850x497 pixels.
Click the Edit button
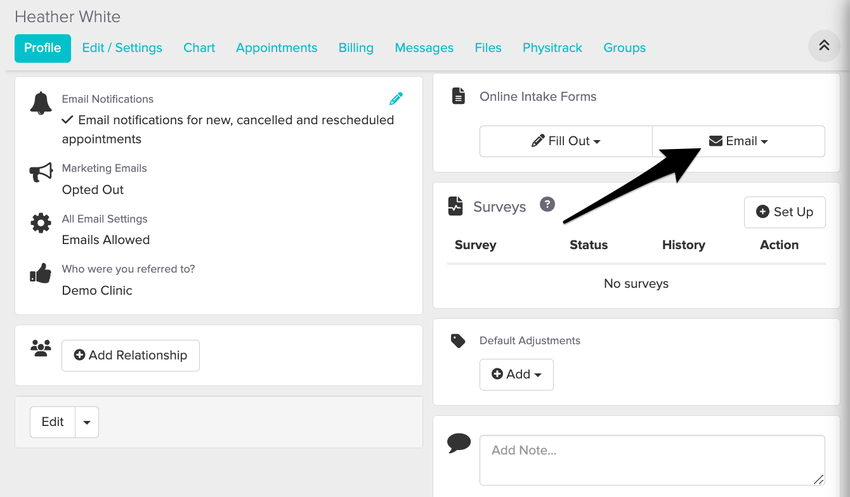coord(53,422)
